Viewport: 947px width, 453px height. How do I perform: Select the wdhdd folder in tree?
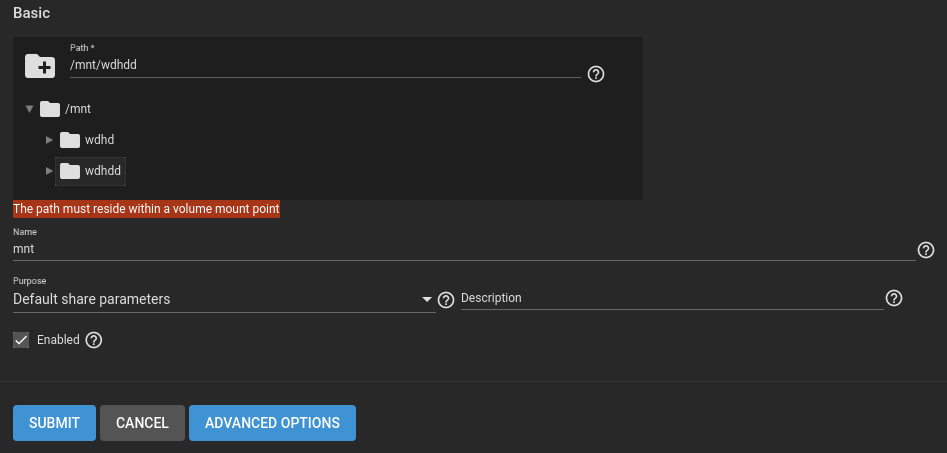[103, 172]
